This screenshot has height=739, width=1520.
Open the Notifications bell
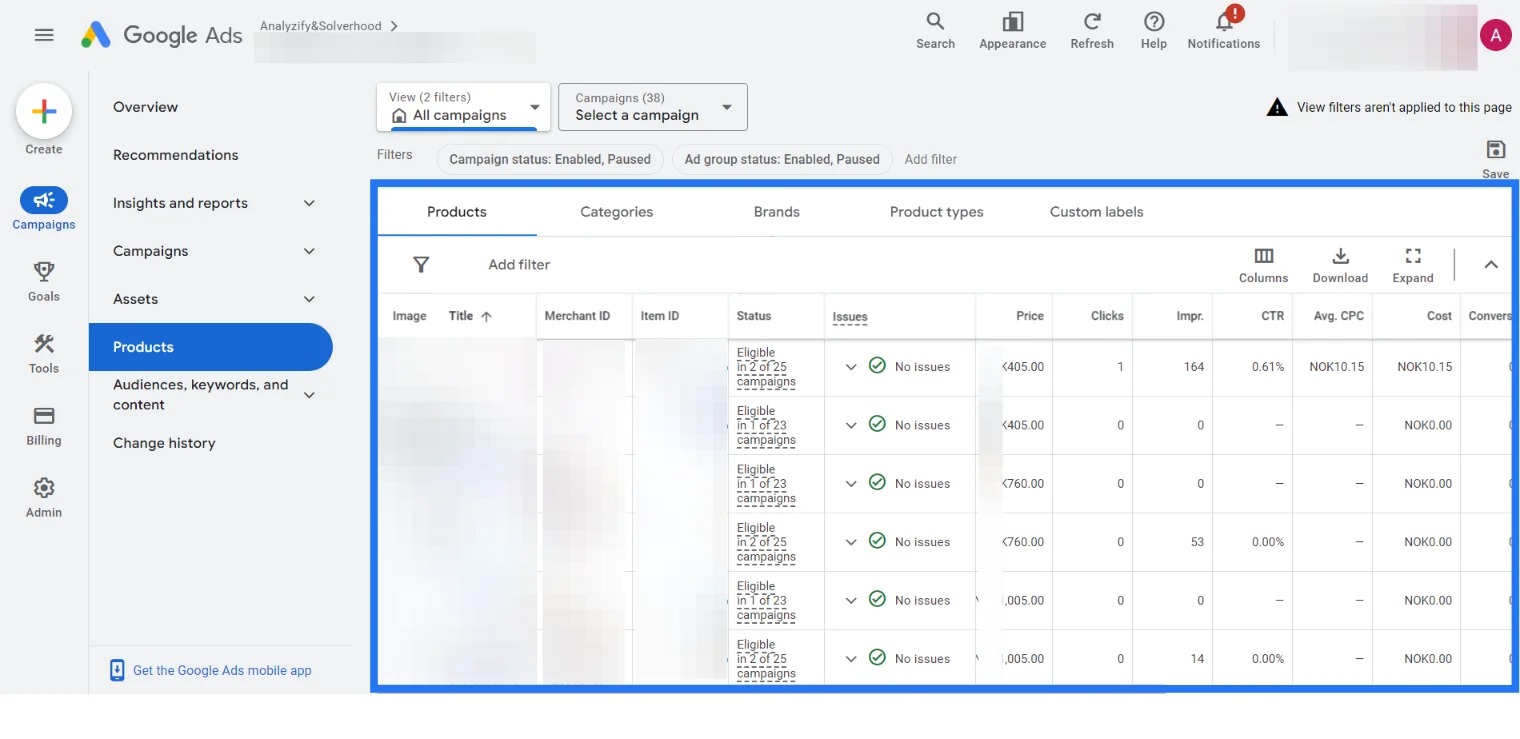coord(1224,31)
